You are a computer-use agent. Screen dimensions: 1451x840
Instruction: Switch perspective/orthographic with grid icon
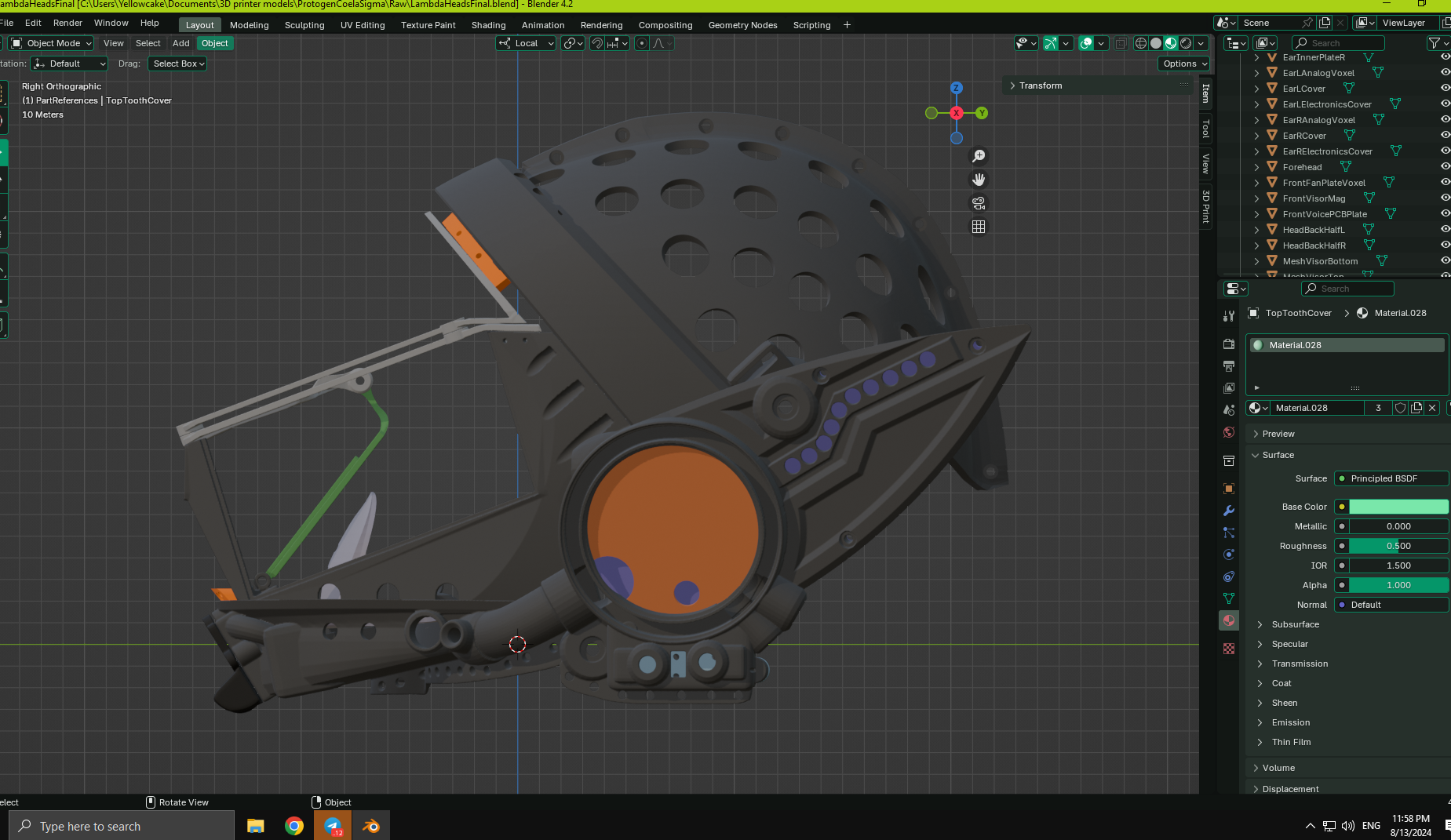click(979, 227)
